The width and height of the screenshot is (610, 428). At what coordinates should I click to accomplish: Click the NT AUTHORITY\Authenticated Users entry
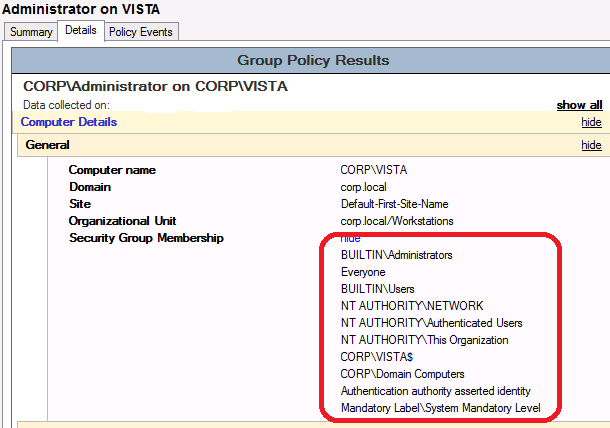tap(431, 323)
